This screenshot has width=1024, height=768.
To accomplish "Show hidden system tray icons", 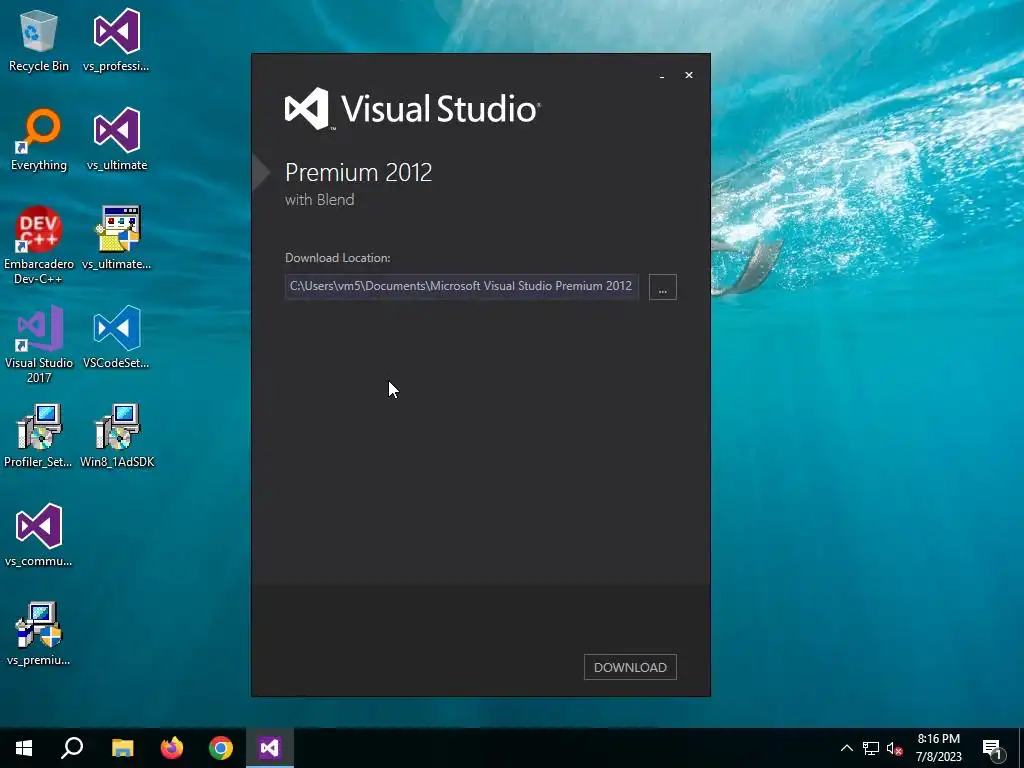I will [x=846, y=748].
